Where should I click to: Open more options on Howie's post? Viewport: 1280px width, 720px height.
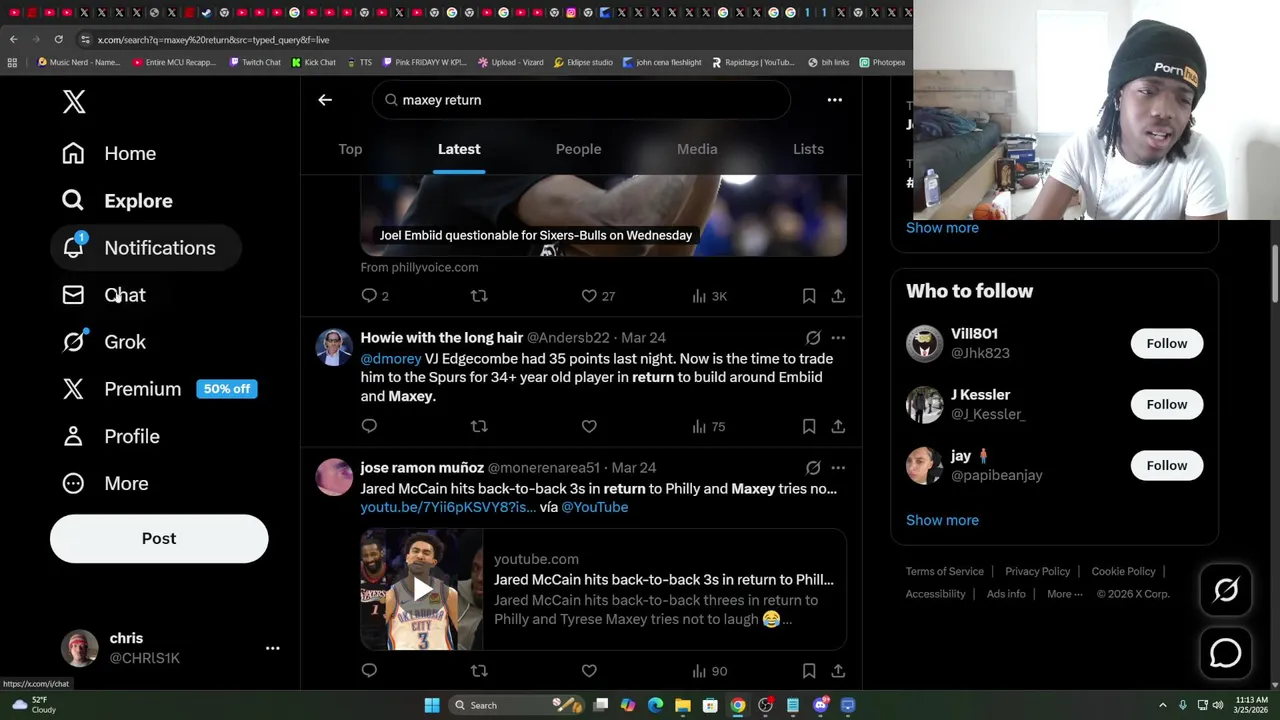click(838, 338)
